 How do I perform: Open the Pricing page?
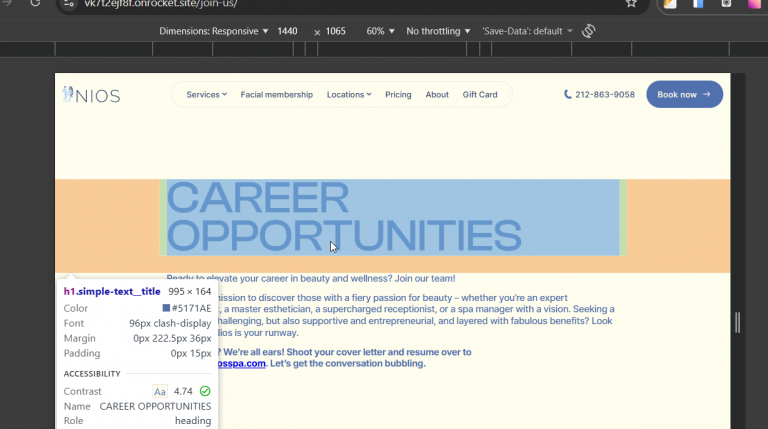[x=398, y=95]
